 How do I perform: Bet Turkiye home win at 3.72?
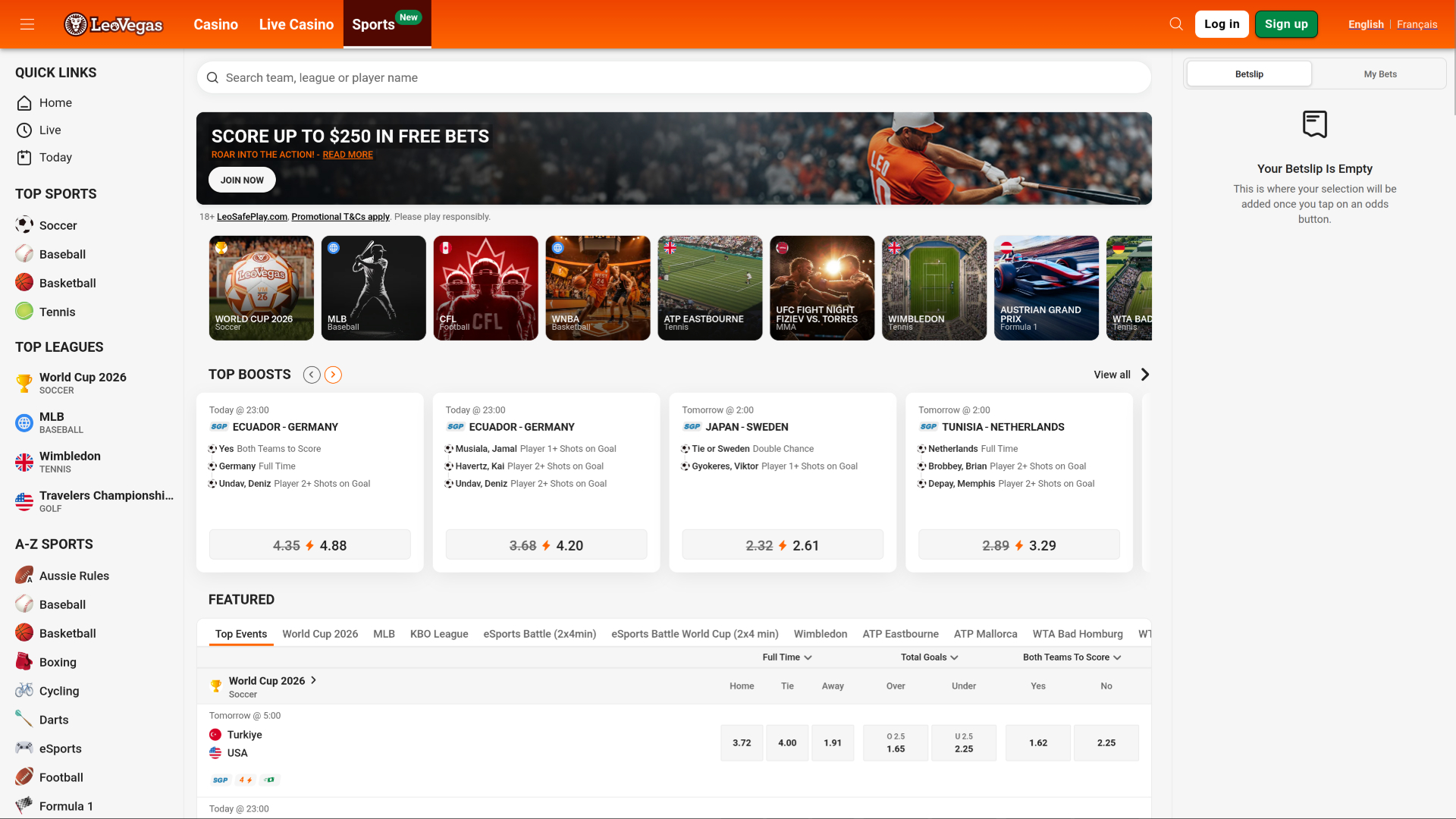click(742, 742)
